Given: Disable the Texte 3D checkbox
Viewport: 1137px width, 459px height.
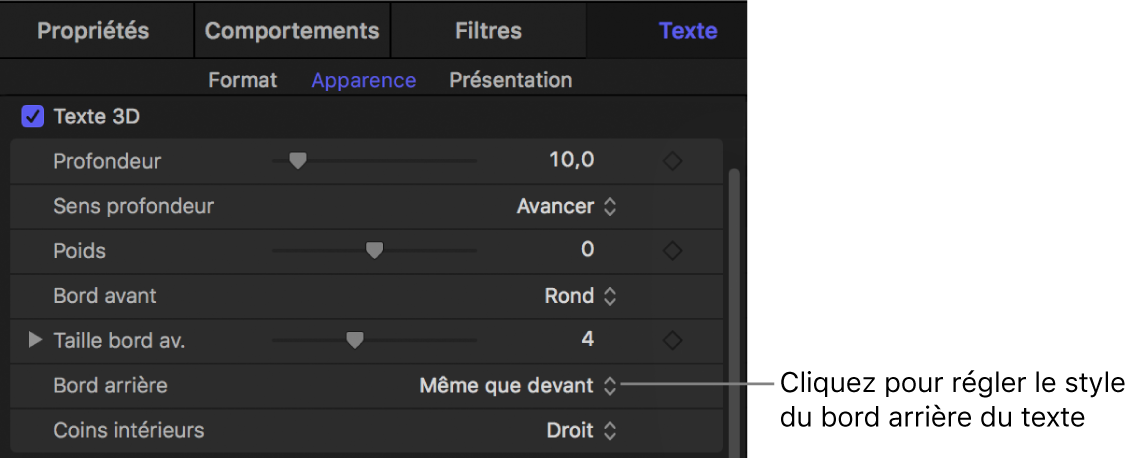Looking at the screenshot, I should [x=33, y=117].
